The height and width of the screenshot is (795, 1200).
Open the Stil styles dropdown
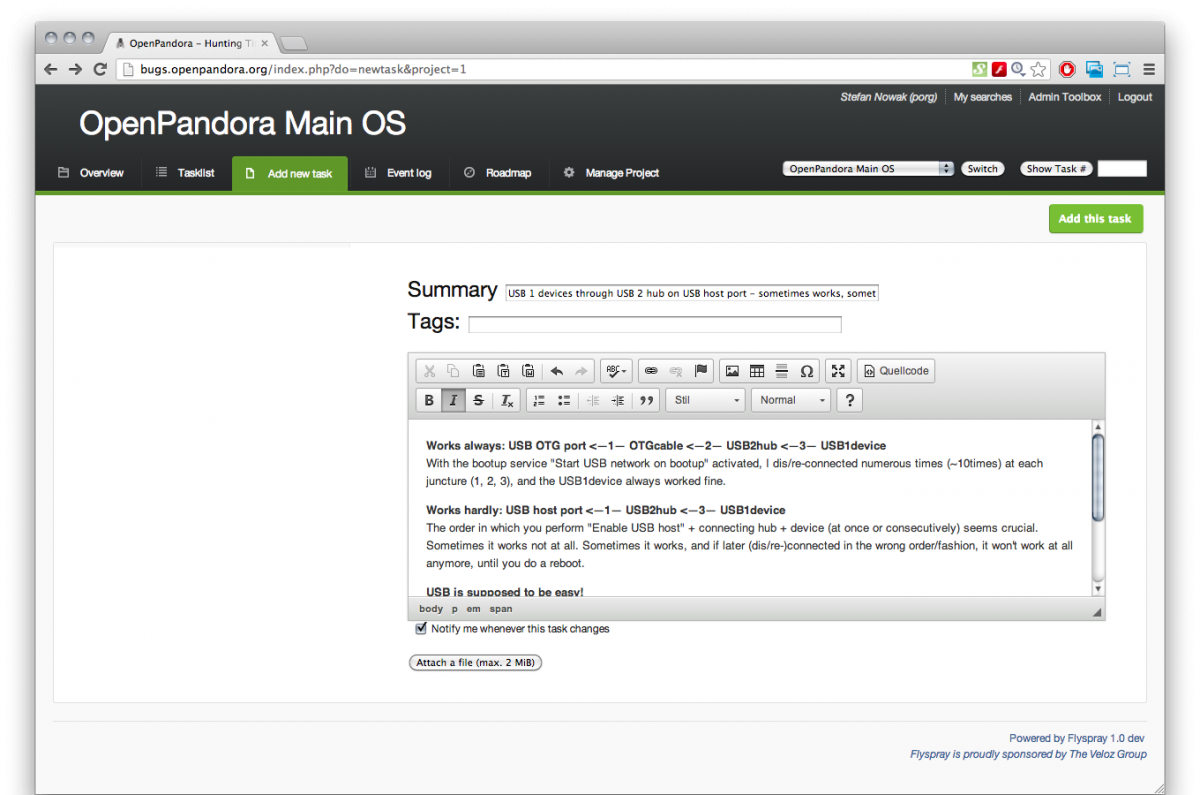coord(707,400)
